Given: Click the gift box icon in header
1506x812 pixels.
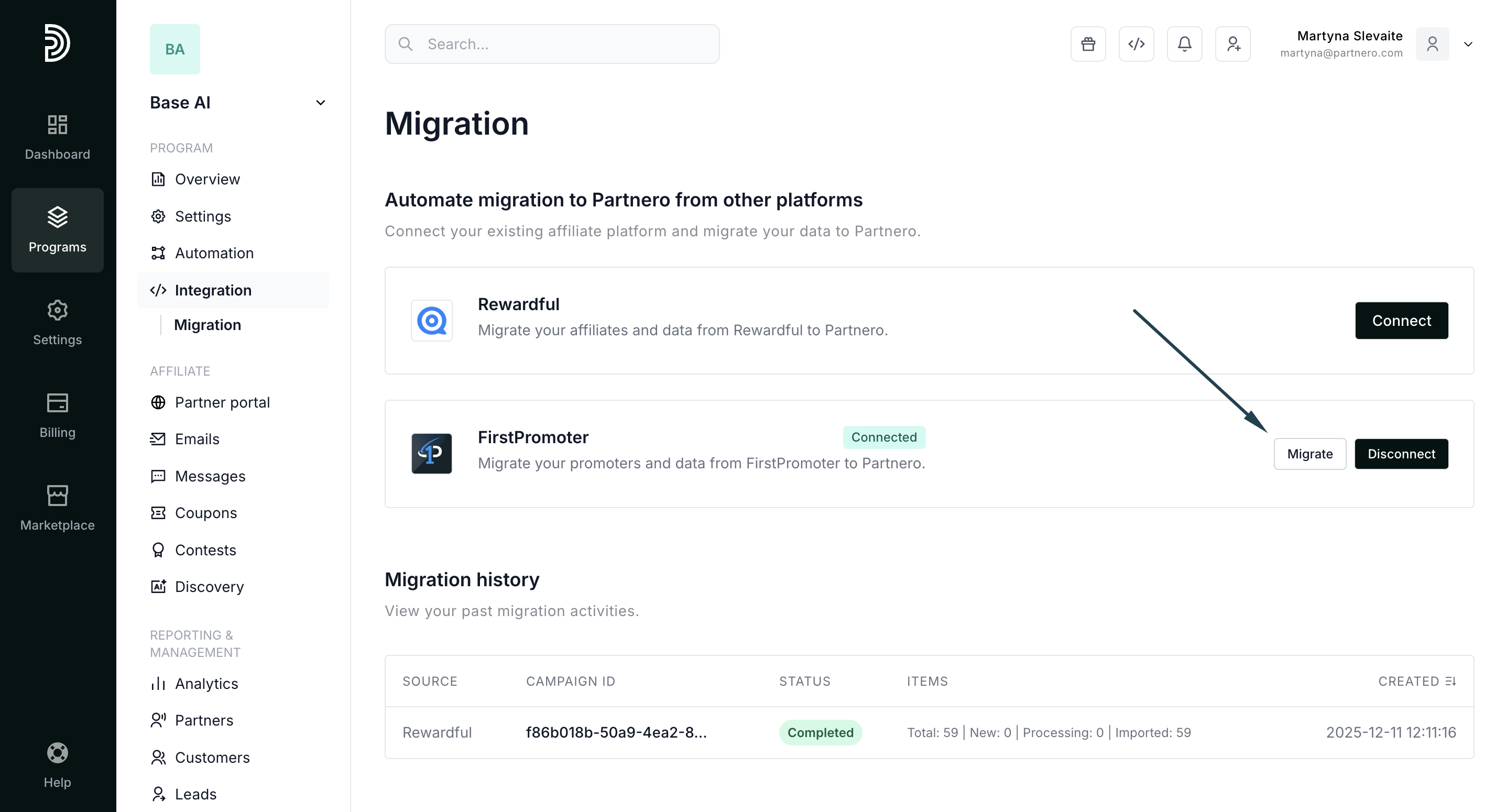Looking at the screenshot, I should pyautogui.click(x=1087, y=44).
